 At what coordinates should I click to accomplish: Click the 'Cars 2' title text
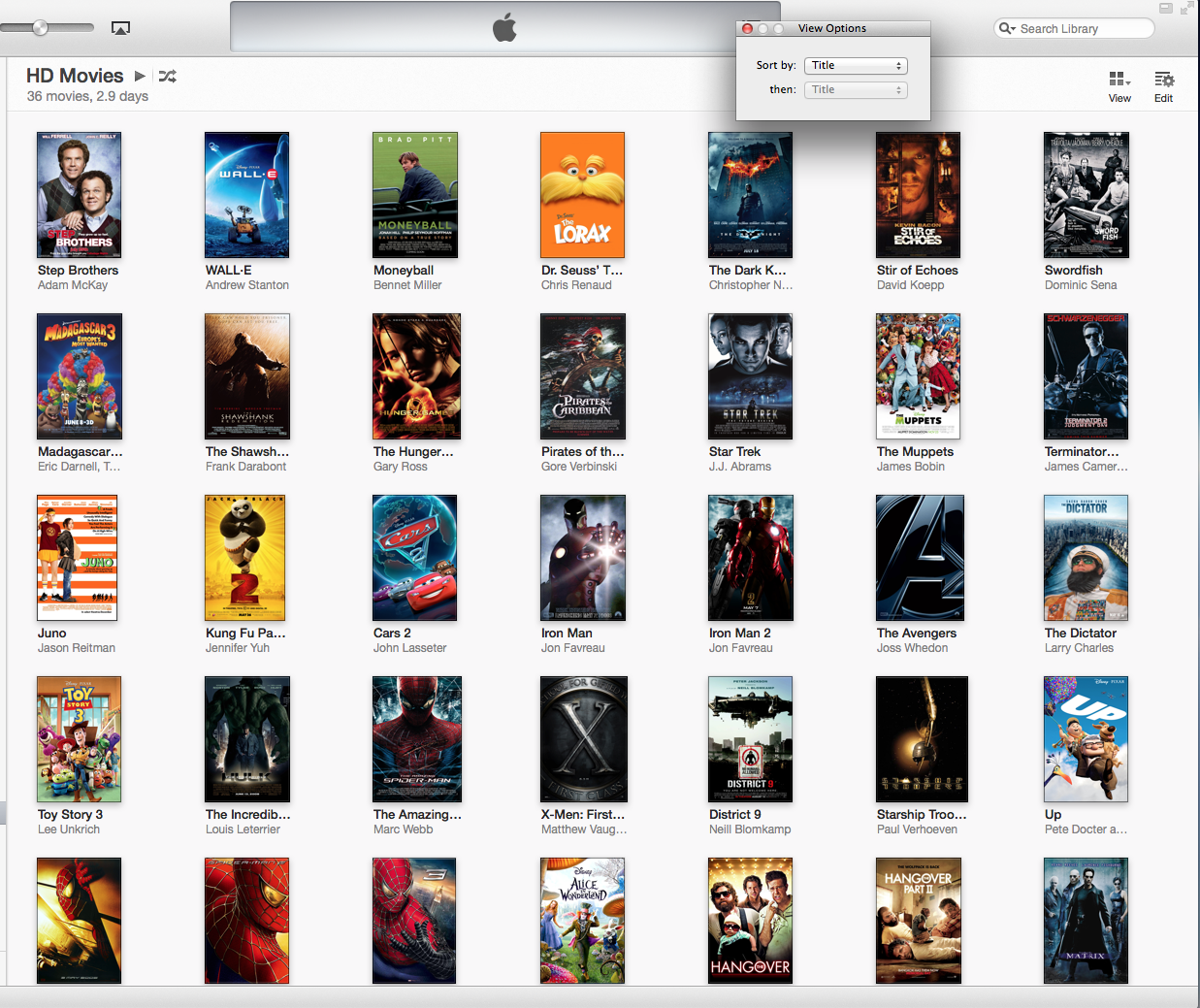[x=392, y=634]
